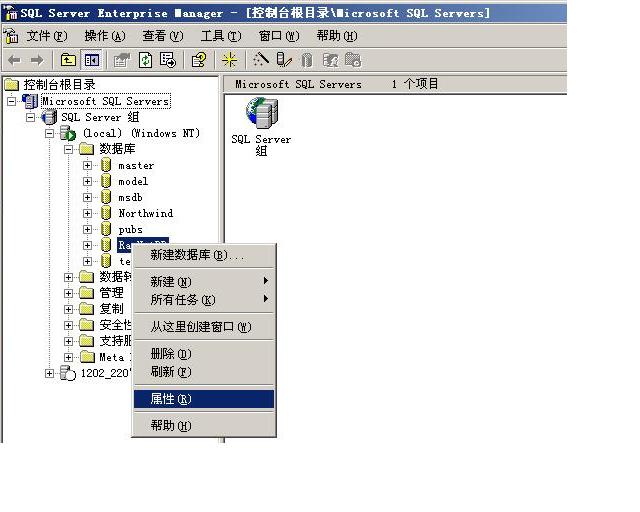Screen dimensions: 640x512
Task: Expand the 管理 folder node
Action: point(68,293)
